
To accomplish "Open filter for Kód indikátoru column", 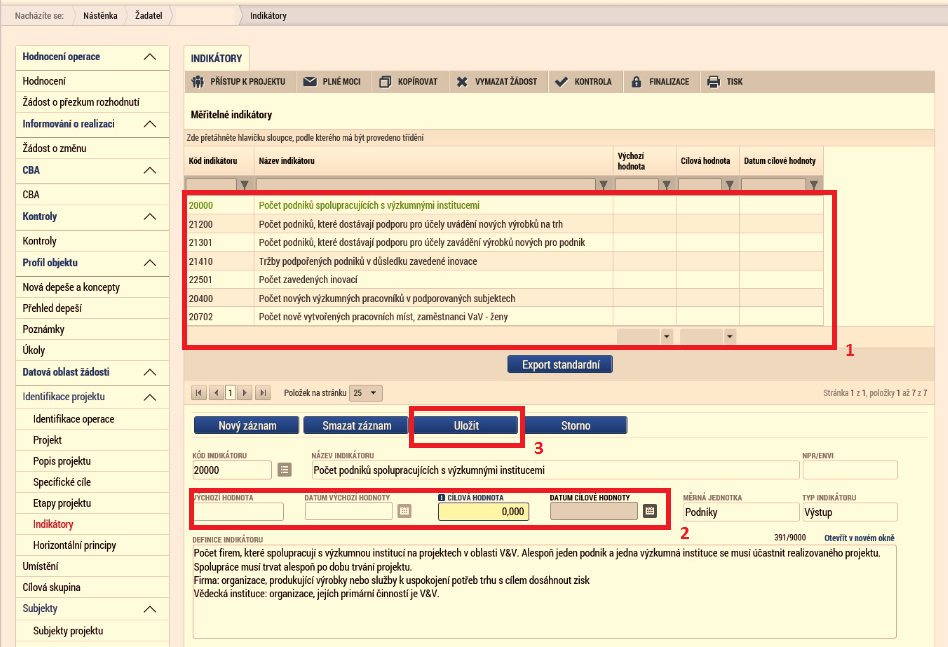I will (x=244, y=184).
